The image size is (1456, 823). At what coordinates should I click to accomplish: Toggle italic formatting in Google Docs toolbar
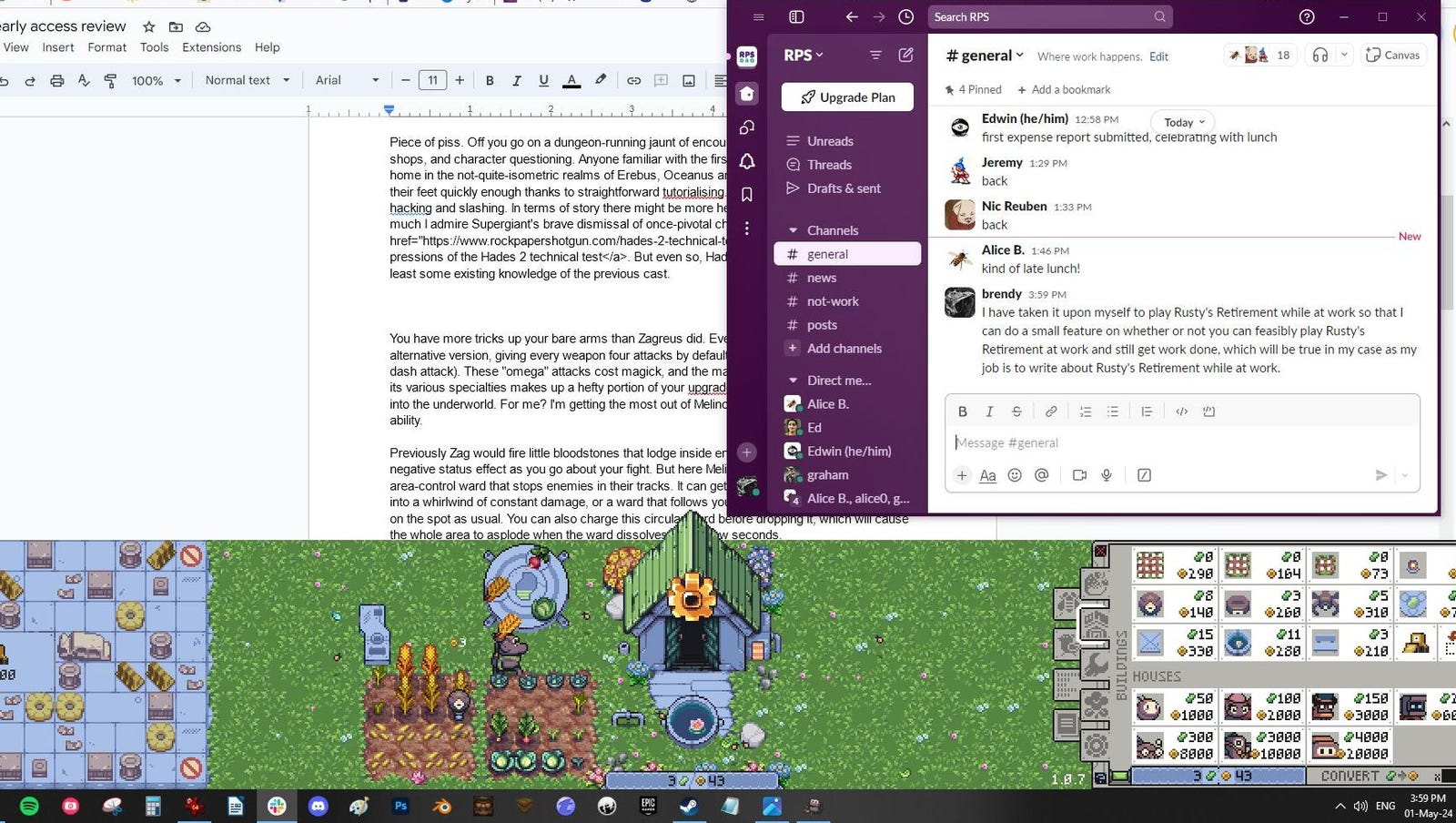coord(516,80)
